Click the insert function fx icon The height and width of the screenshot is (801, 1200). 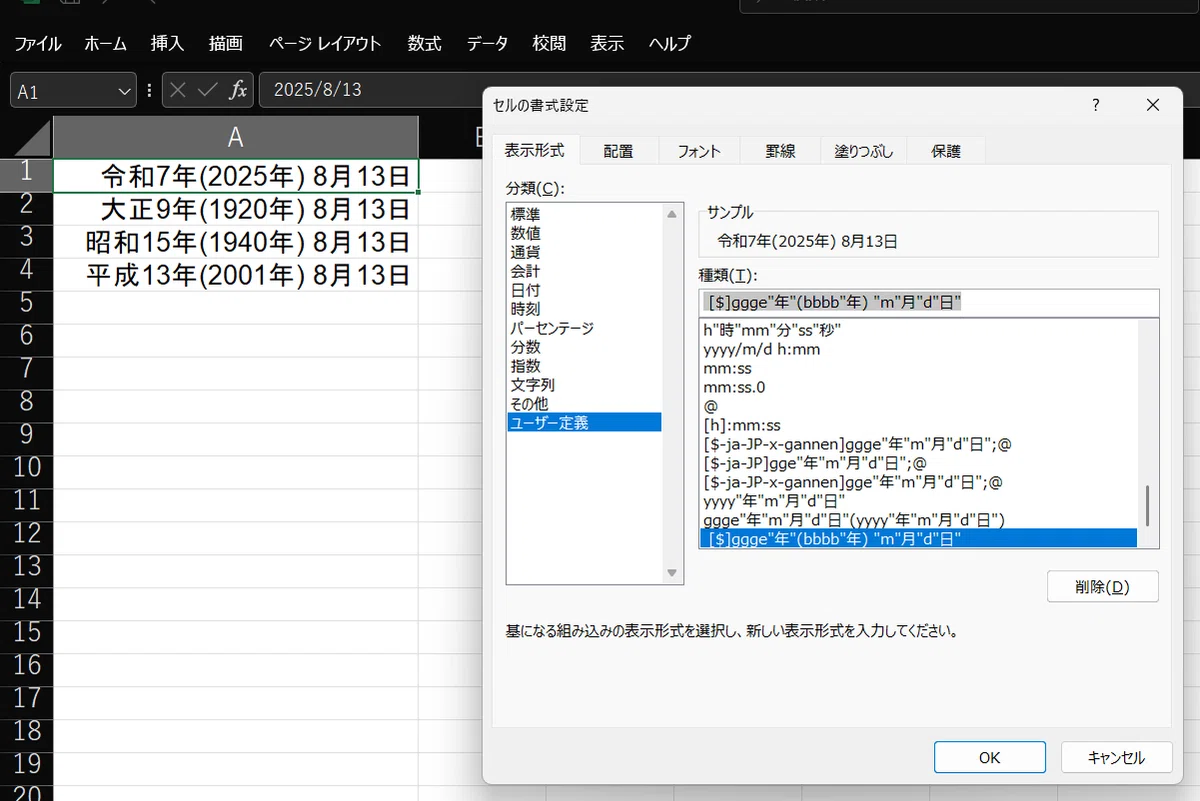tap(237, 90)
